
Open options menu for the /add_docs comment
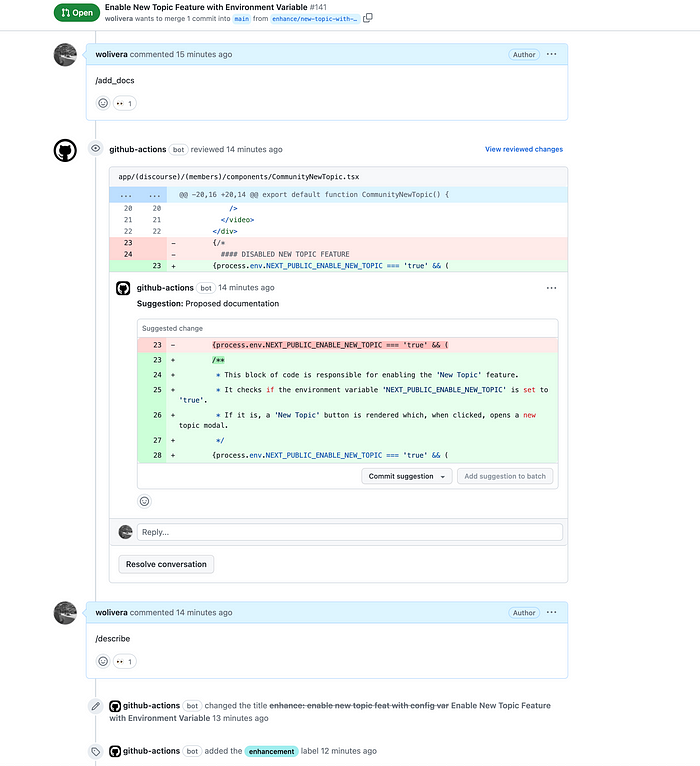(x=552, y=54)
